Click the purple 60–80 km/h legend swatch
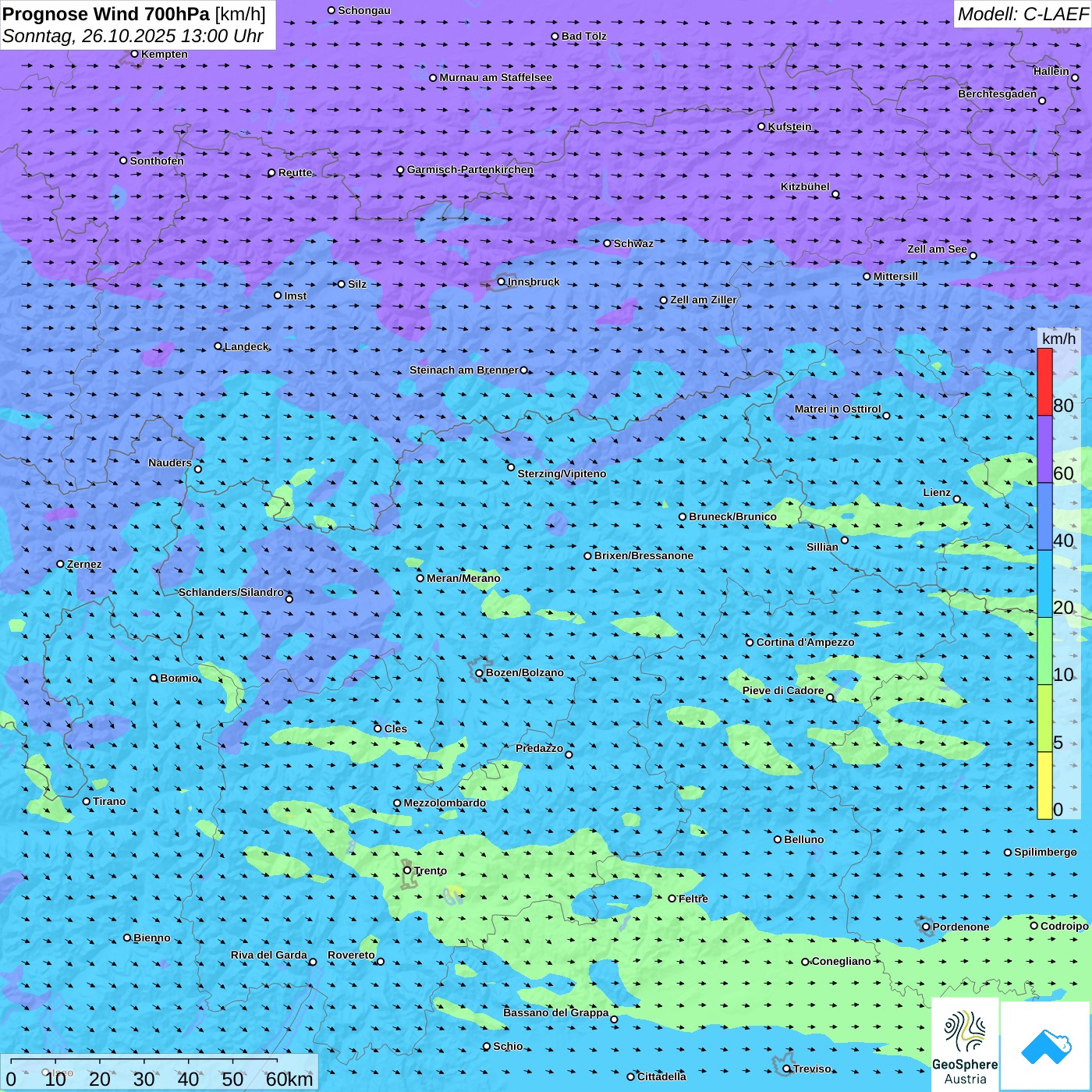1092x1092 pixels. point(1044,449)
